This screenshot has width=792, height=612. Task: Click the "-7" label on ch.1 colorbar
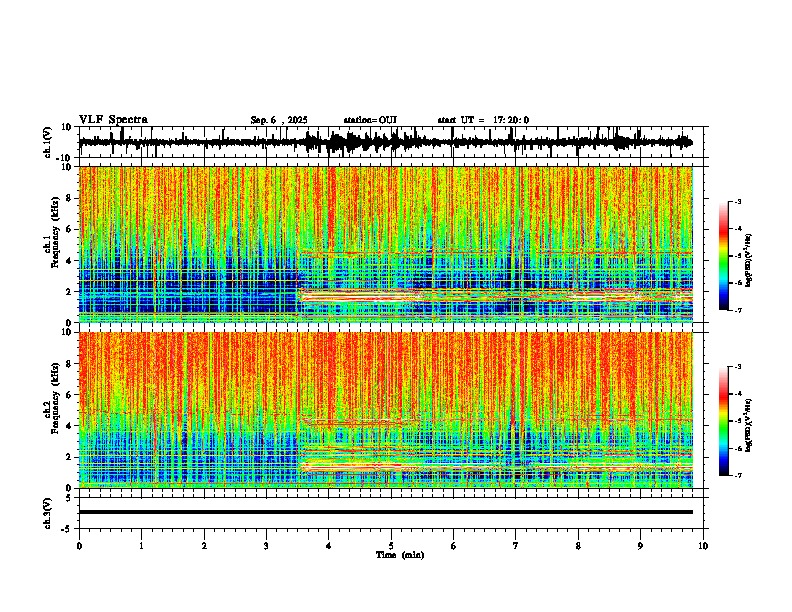(737, 310)
